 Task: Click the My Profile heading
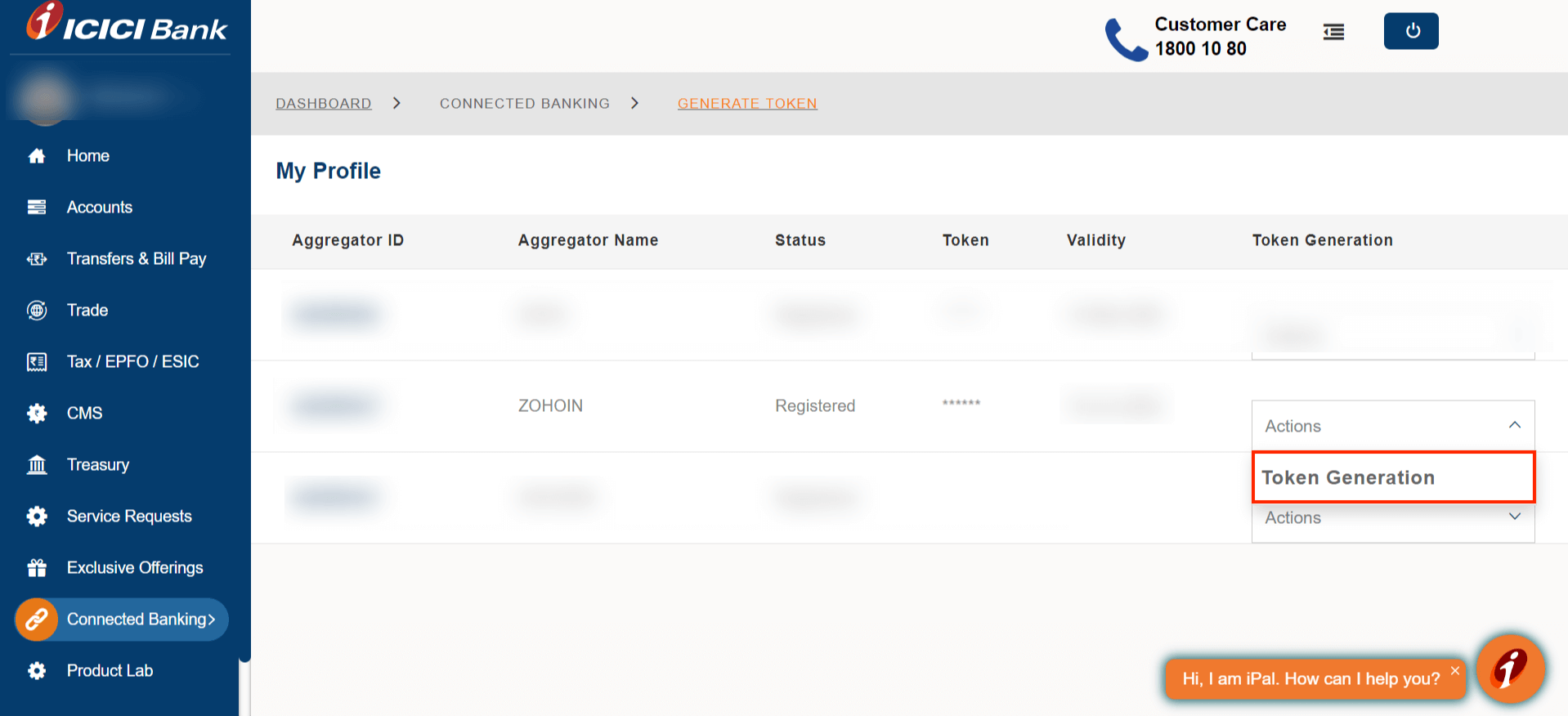(x=329, y=171)
